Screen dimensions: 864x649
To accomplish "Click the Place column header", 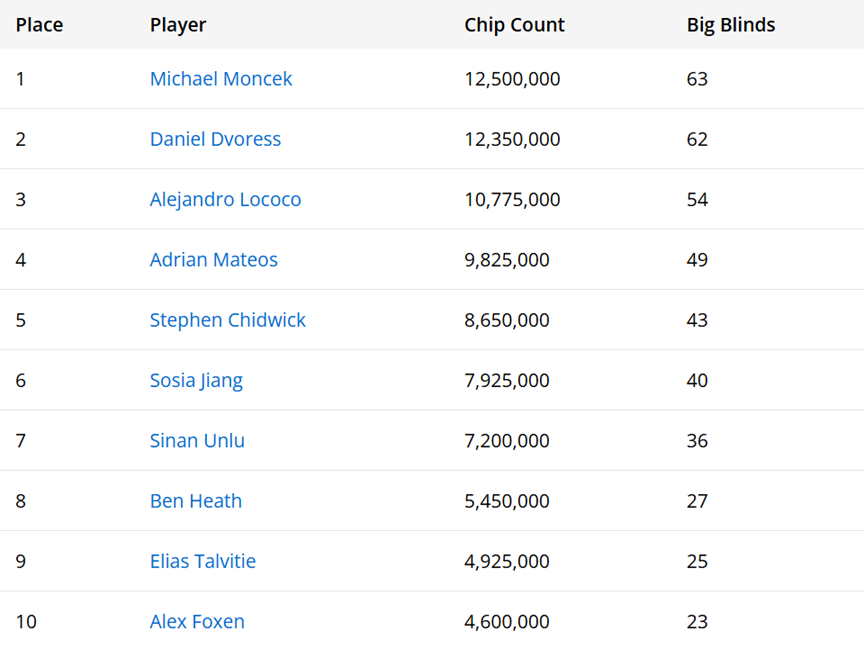I will pos(39,25).
